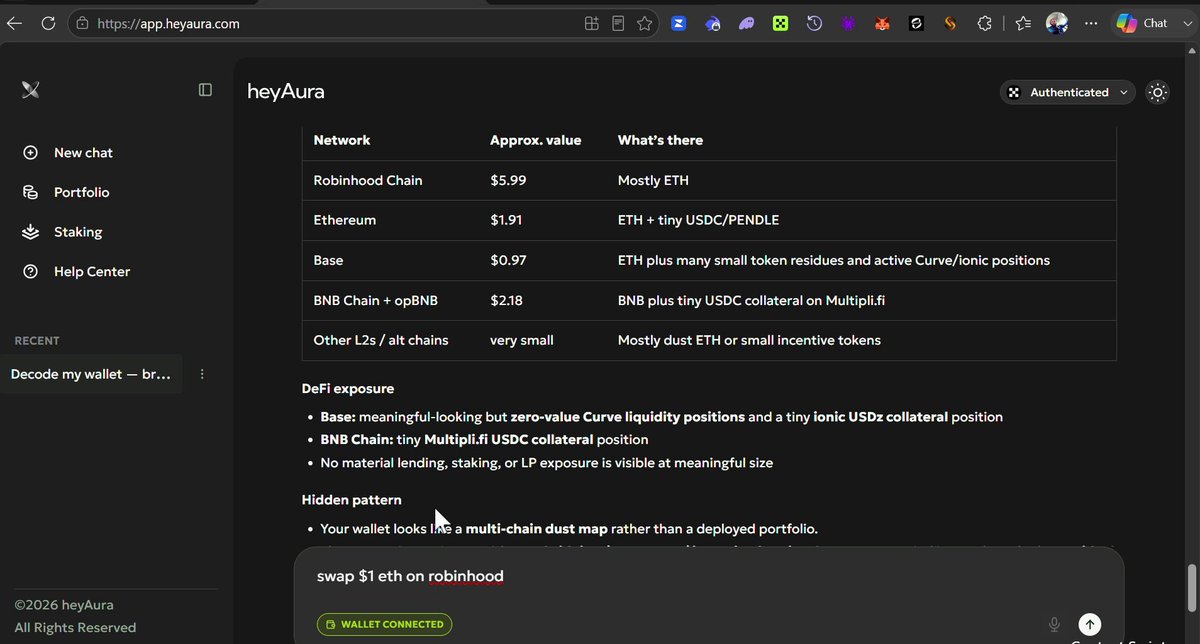This screenshot has width=1200, height=644.
Task: Open the clock history extension icon
Action: pos(814,23)
